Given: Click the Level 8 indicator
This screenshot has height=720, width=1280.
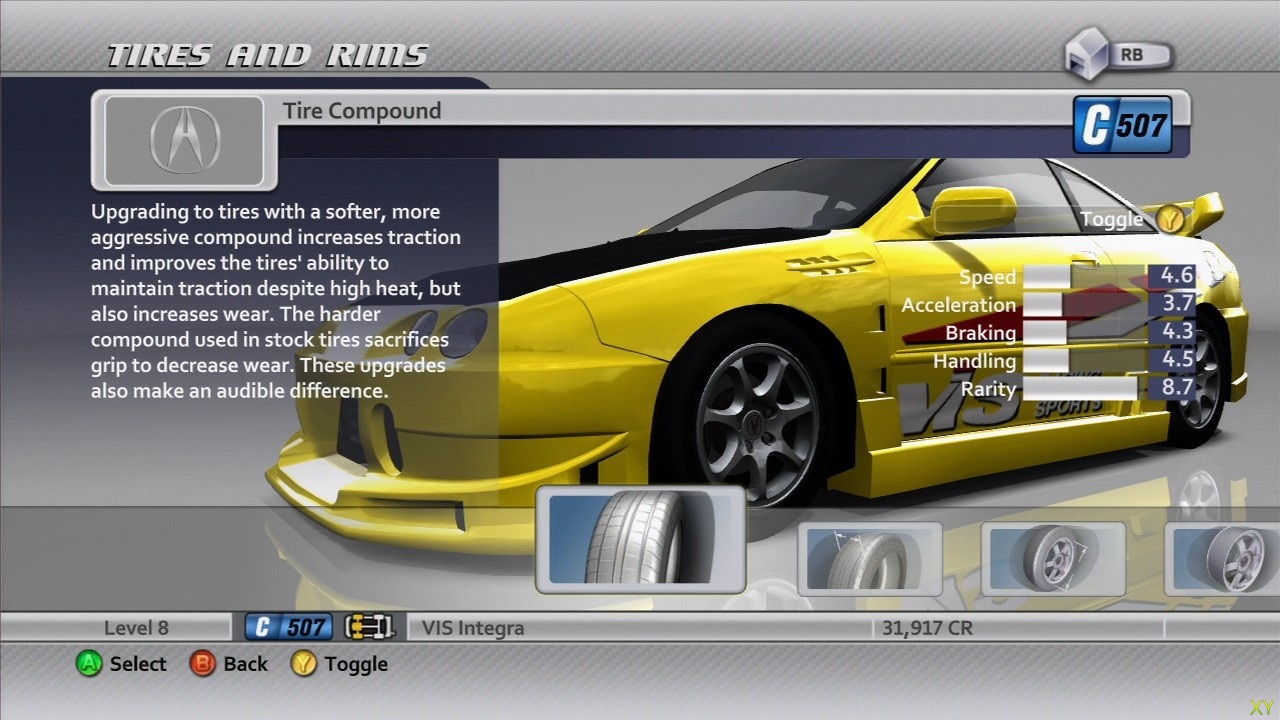Looking at the screenshot, I should pos(136,629).
